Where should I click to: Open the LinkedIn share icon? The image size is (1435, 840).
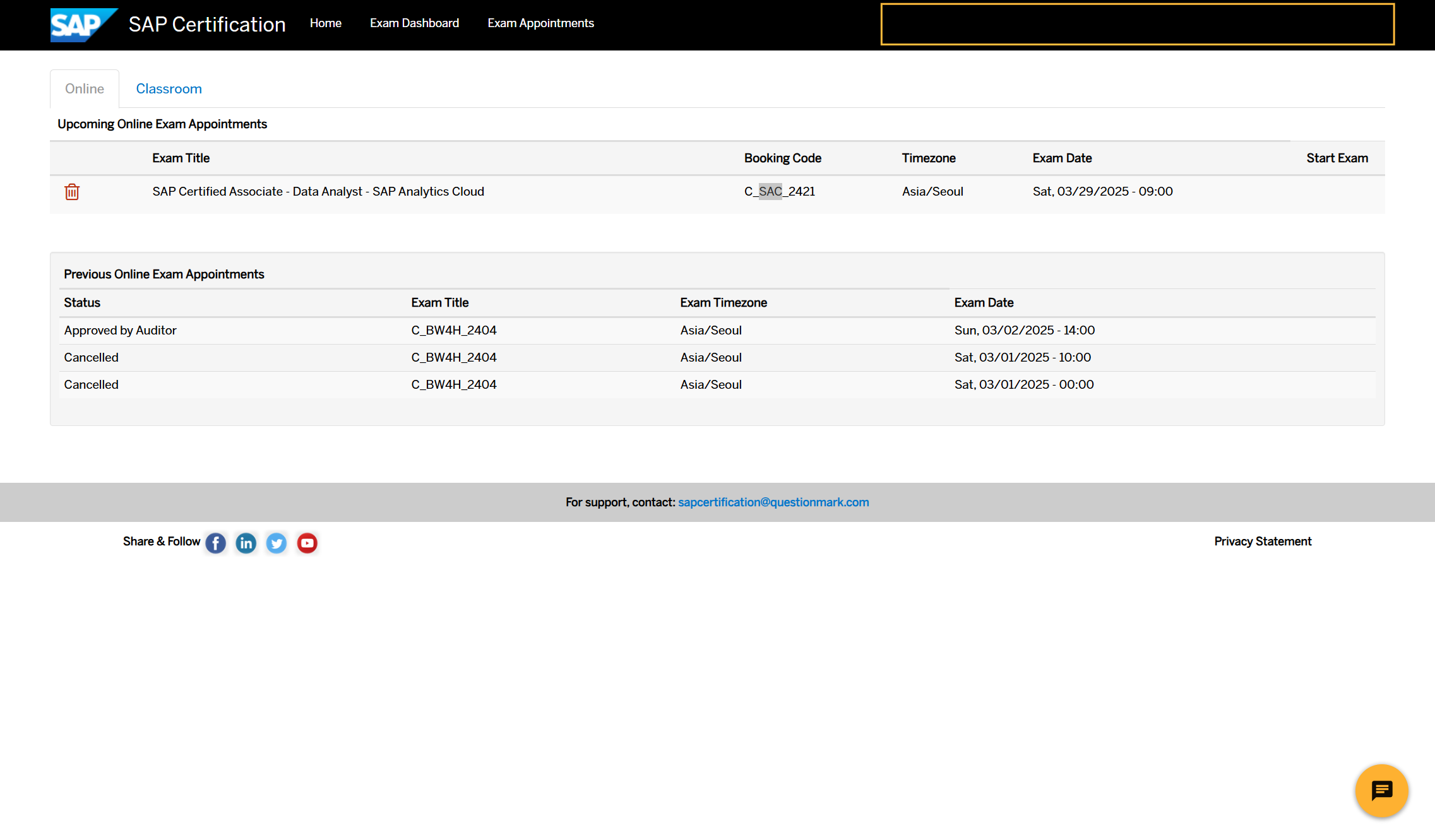(246, 543)
